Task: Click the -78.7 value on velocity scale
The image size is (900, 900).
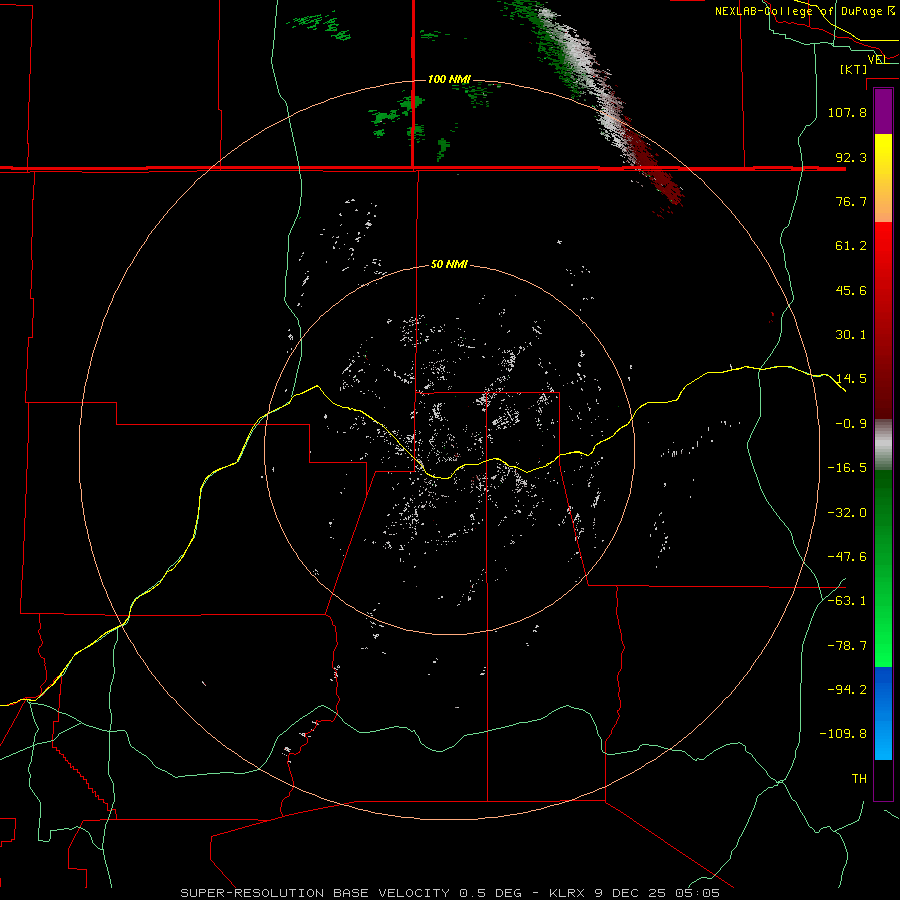Action: pyautogui.click(x=847, y=646)
